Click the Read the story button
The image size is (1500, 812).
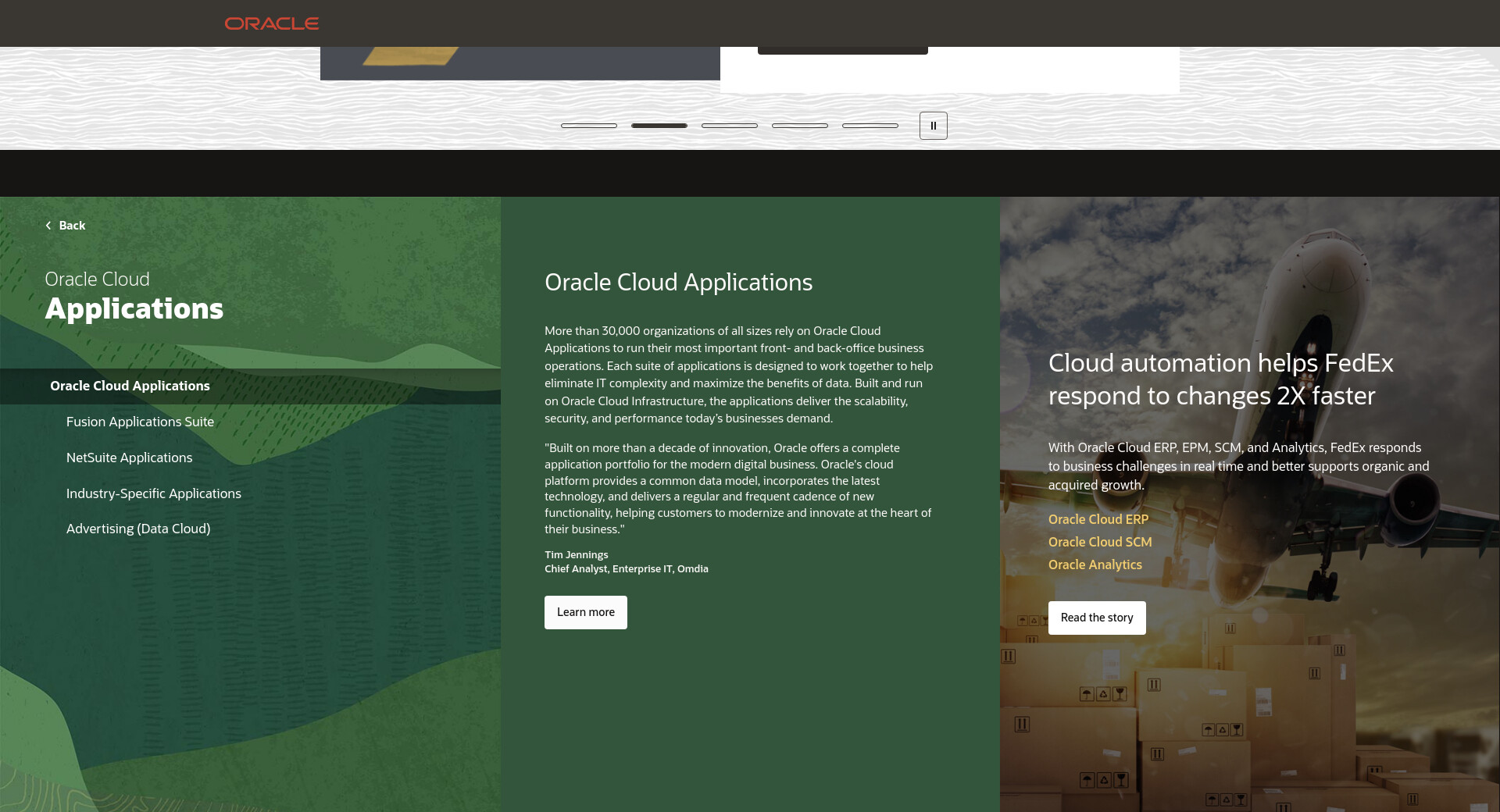tap(1096, 618)
